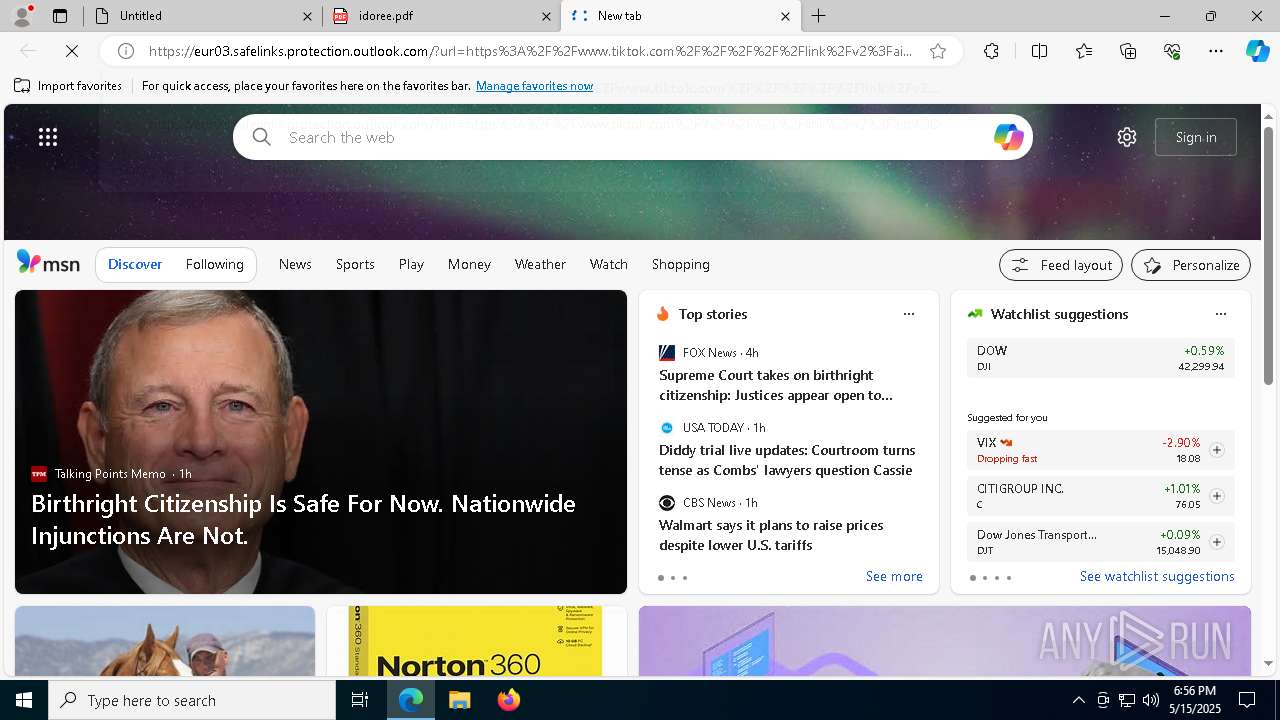Click the browser address bar URL
The image size is (1280, 720).
coord(530,51)
